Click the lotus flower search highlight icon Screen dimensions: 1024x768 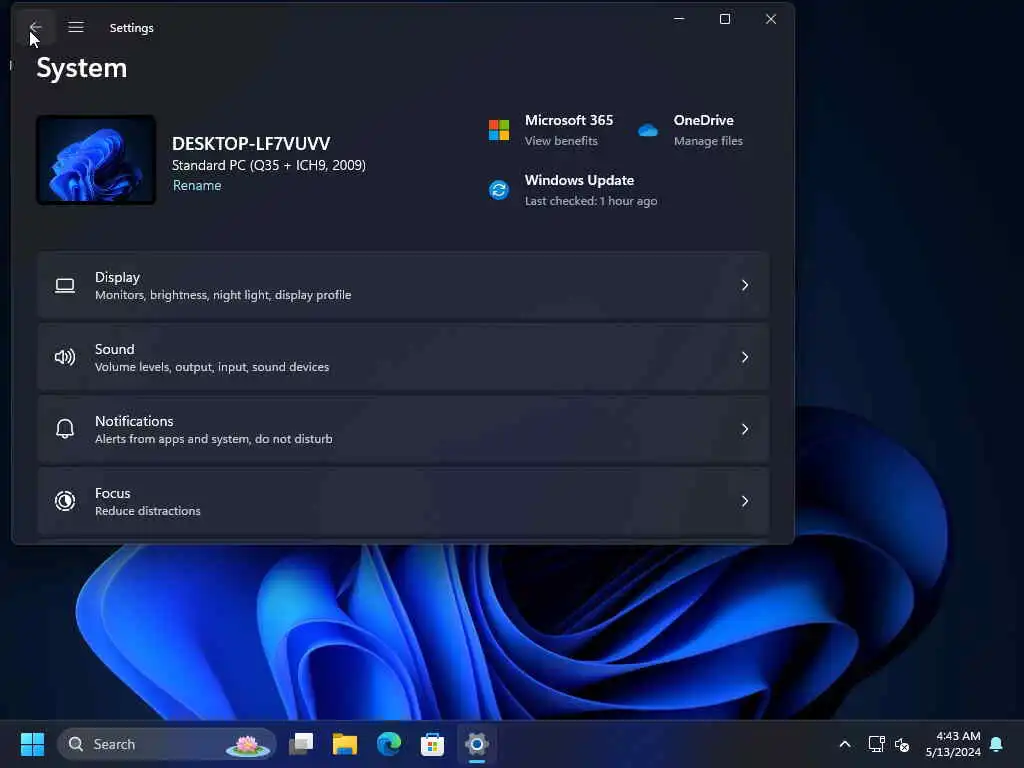[247, 744]
